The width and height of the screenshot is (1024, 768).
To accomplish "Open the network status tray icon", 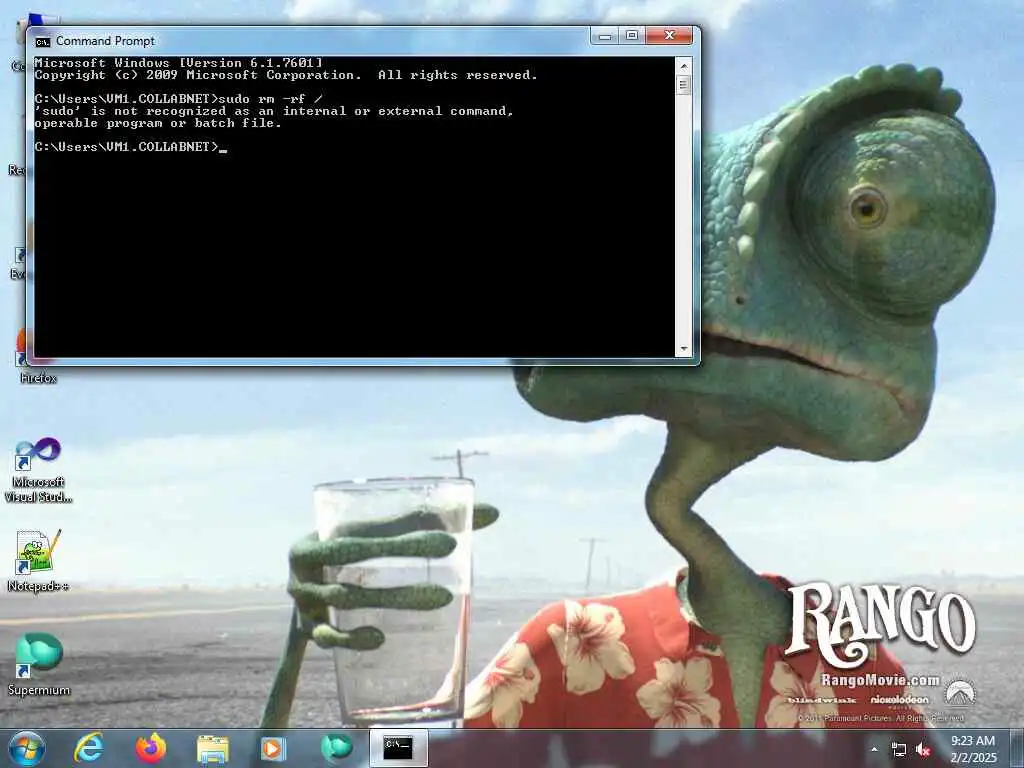I will click(899, 750).
